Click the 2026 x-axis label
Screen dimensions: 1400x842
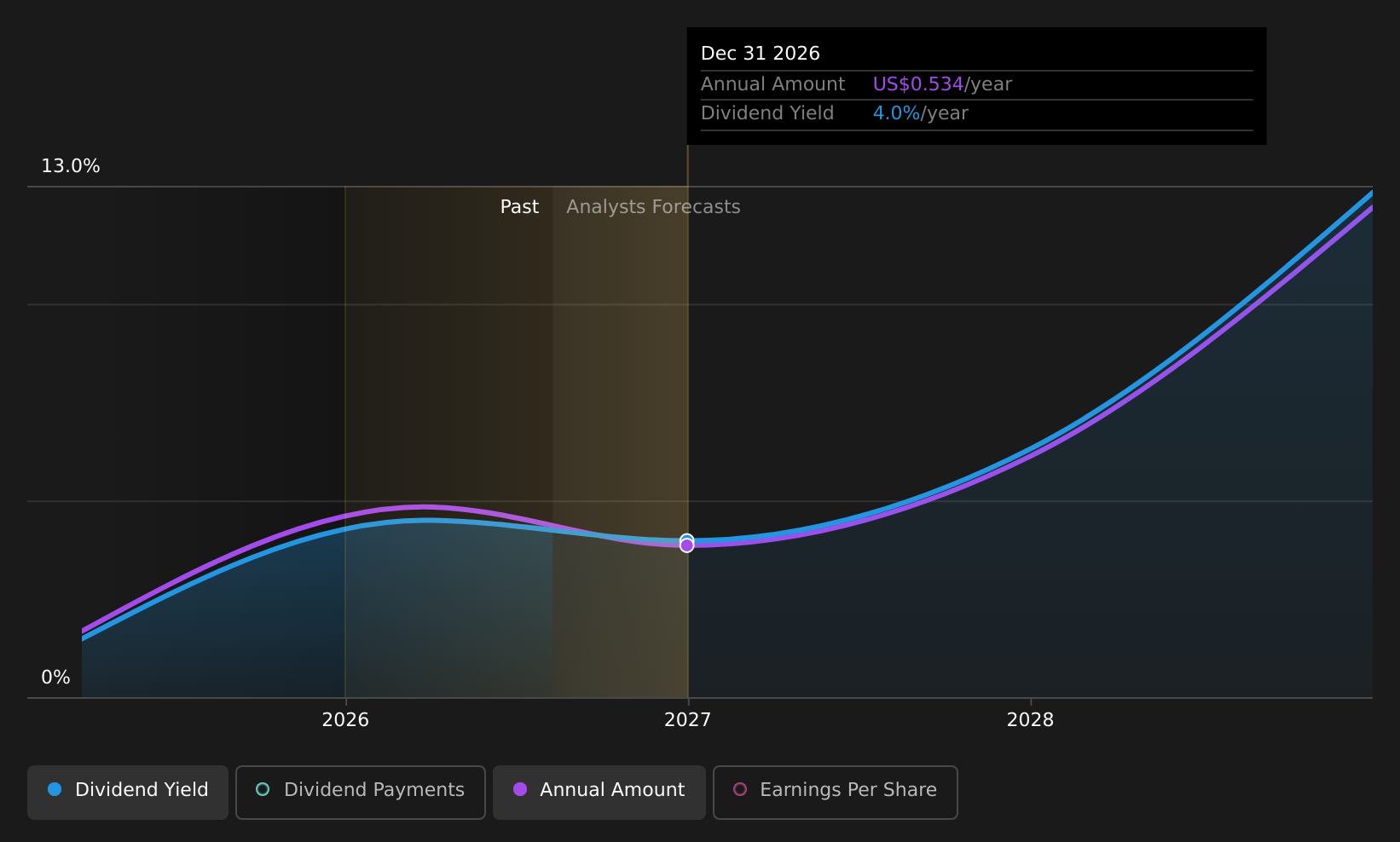pos(345,720)
